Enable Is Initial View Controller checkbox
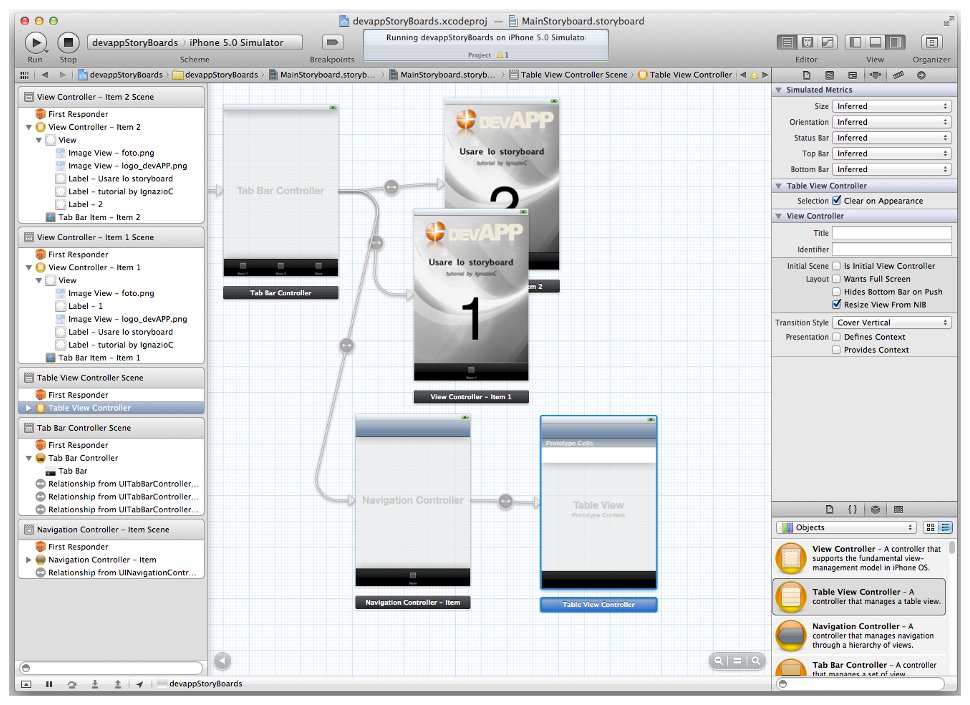Screen dimensions: 970x705 (837, 266)
